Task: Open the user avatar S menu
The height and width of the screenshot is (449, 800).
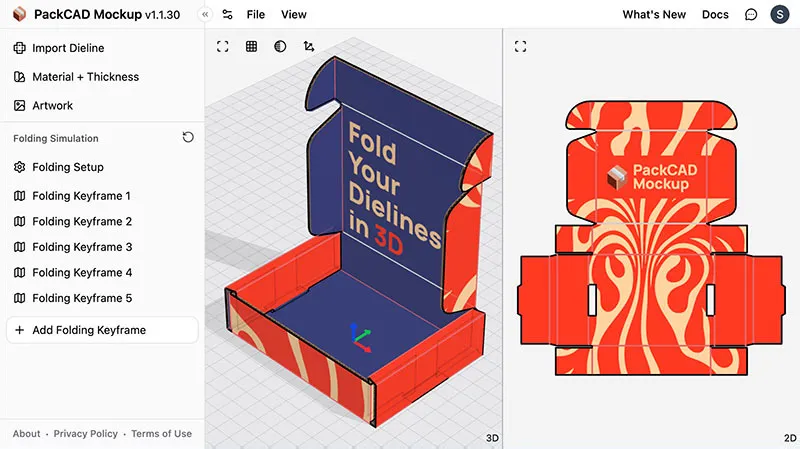Action: [x=780, y=14]
